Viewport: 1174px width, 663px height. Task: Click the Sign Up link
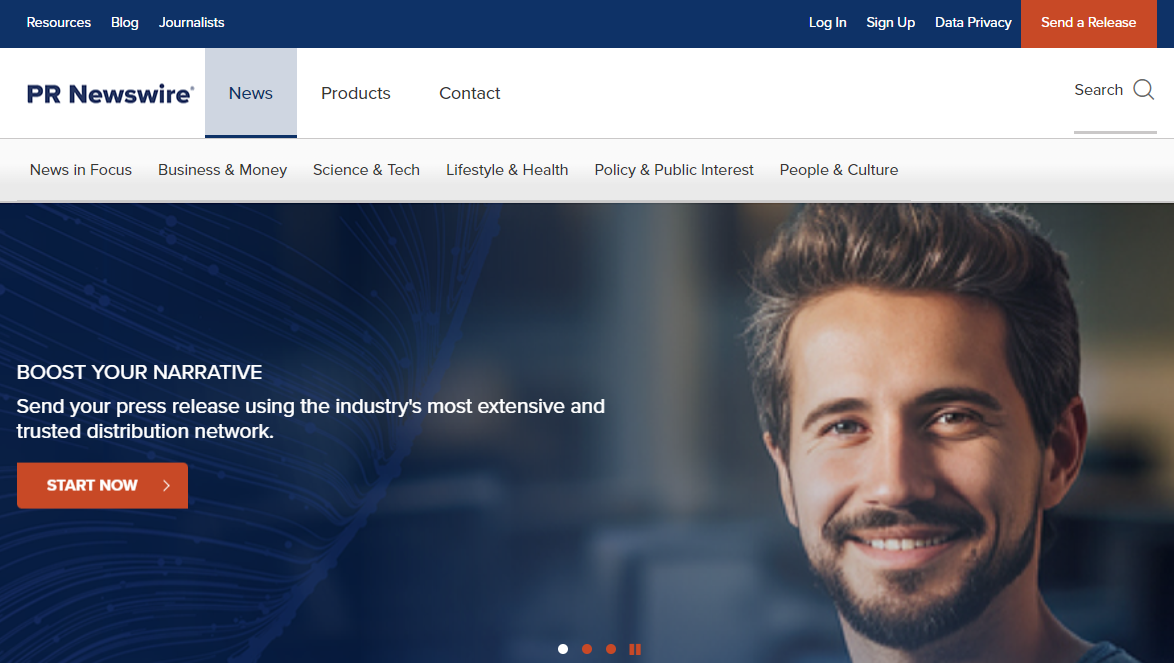point(890,22)
